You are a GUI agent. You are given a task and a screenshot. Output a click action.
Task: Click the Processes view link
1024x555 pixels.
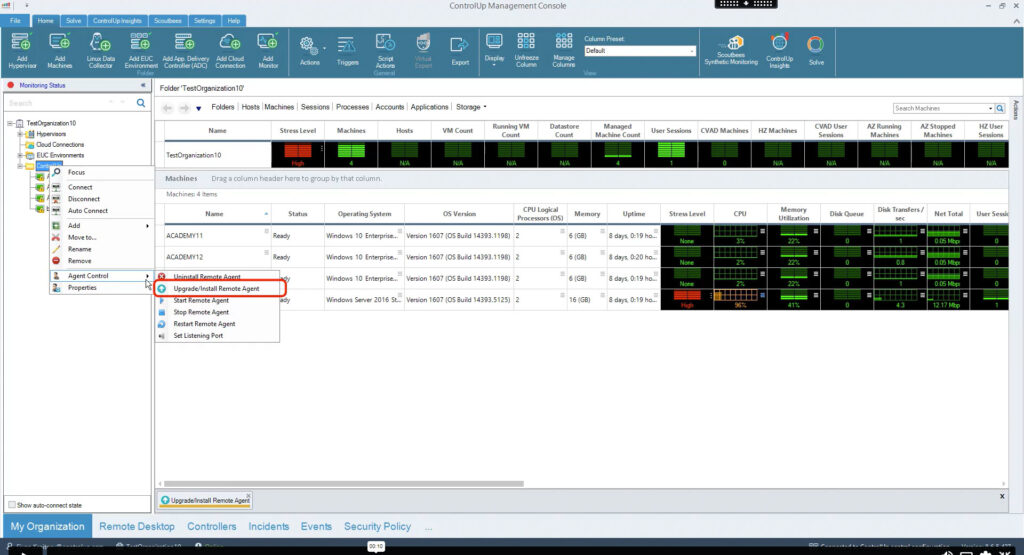click(352, 107)
